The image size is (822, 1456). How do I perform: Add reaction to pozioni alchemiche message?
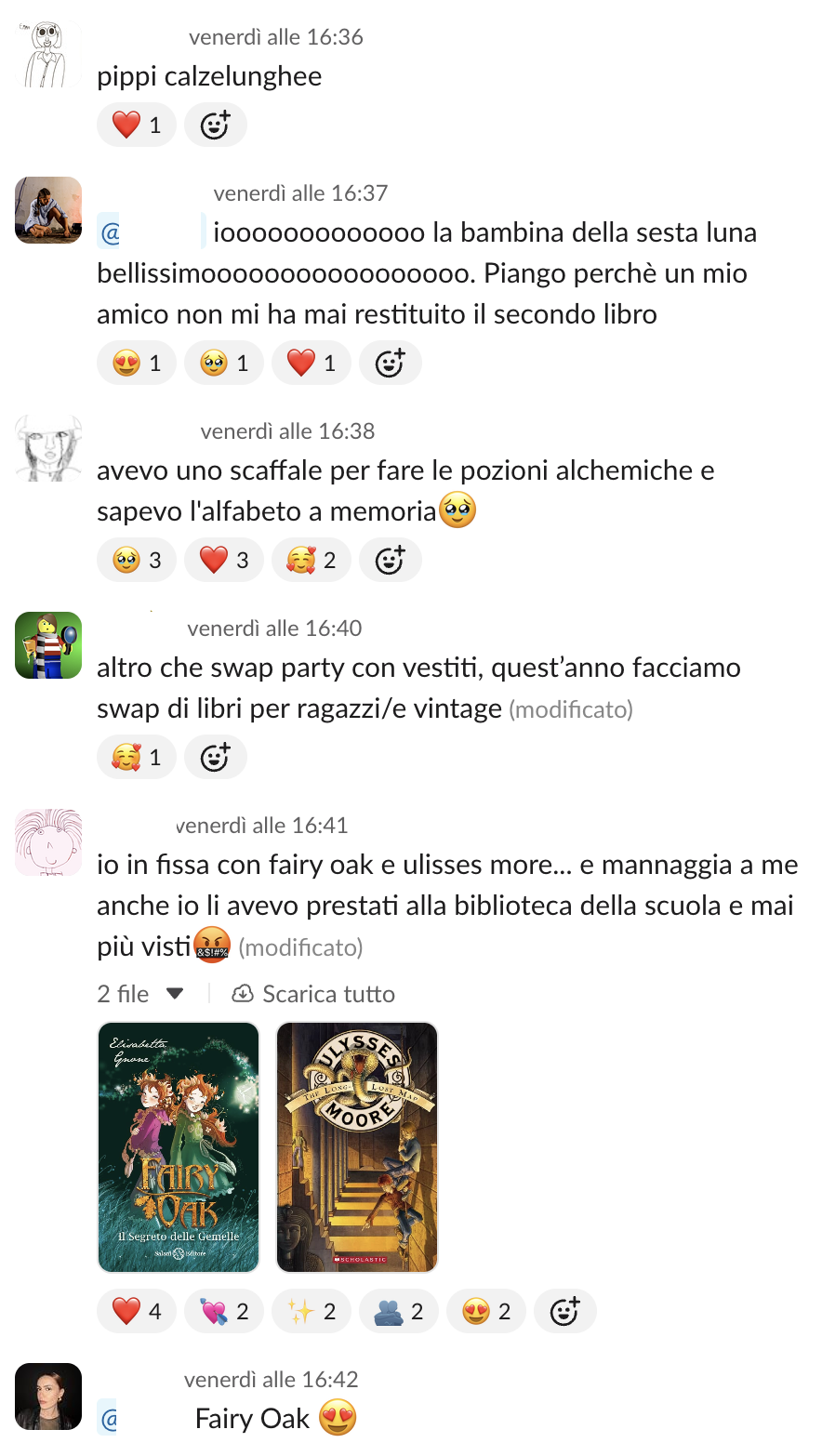[391, 560]
